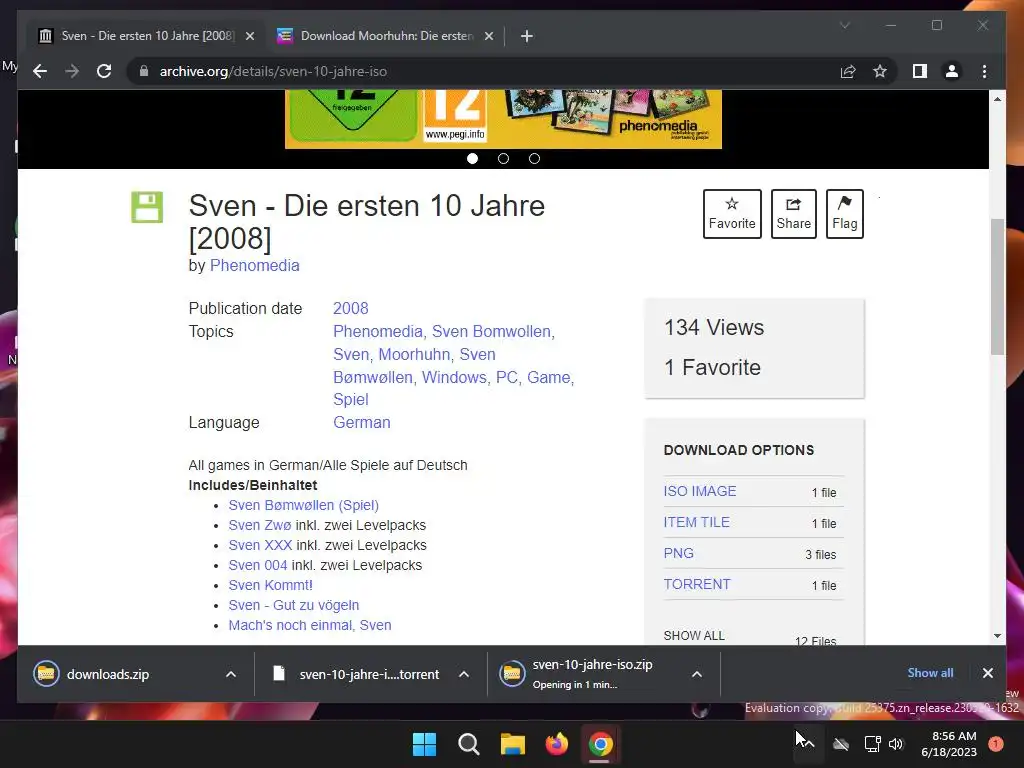The image size is (1024, 768).
Task: Go back to the previous page
Action: pos(40,71)
